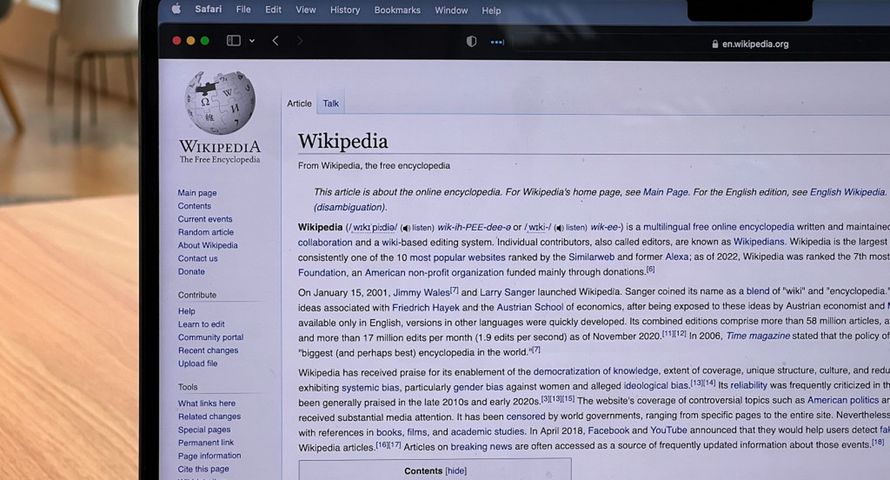Go back with the back arrow
This screenshot has height=480, width=890.
(x=275, y=41)
